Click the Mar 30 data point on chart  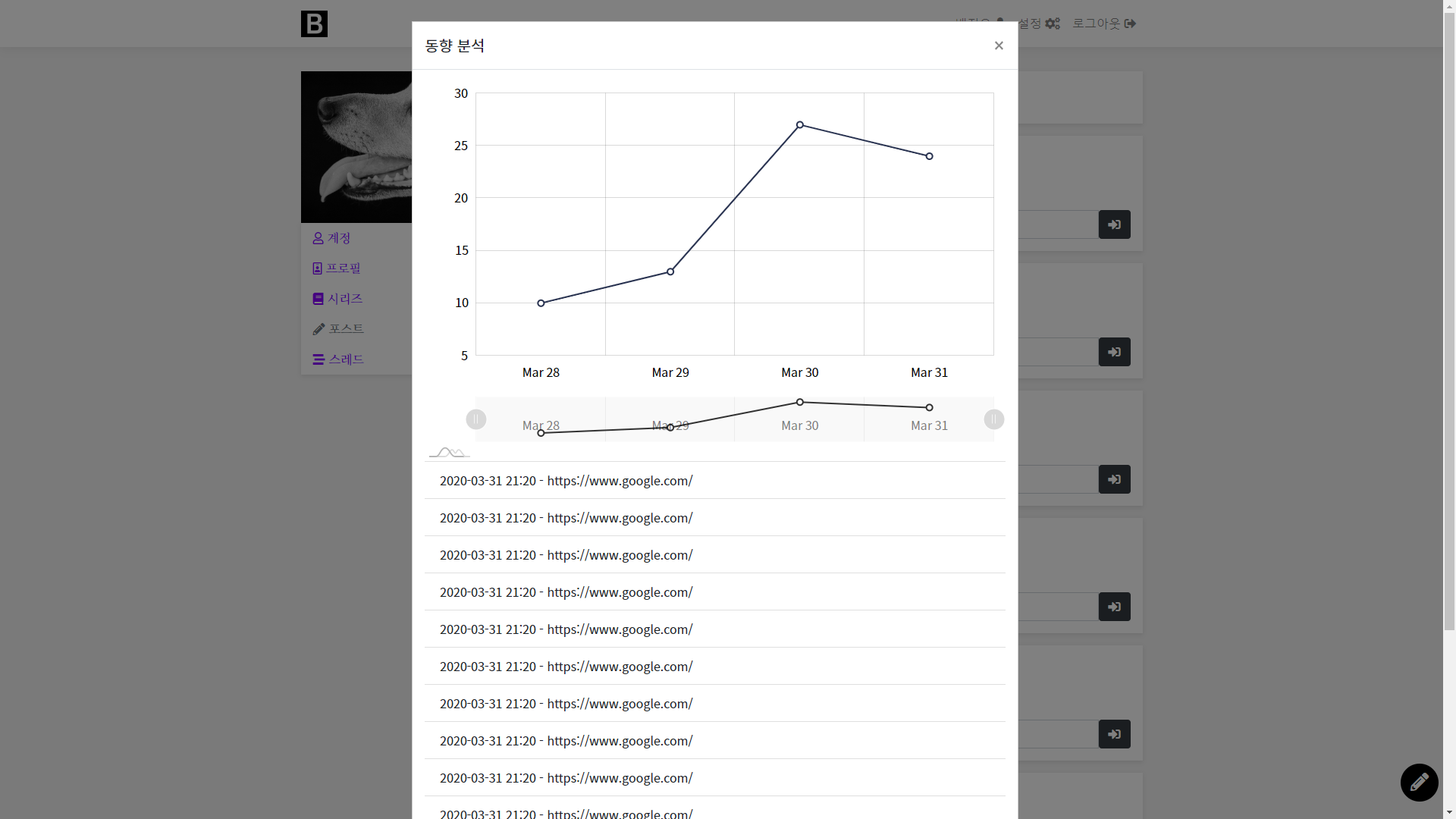click(x=799, y=125)
